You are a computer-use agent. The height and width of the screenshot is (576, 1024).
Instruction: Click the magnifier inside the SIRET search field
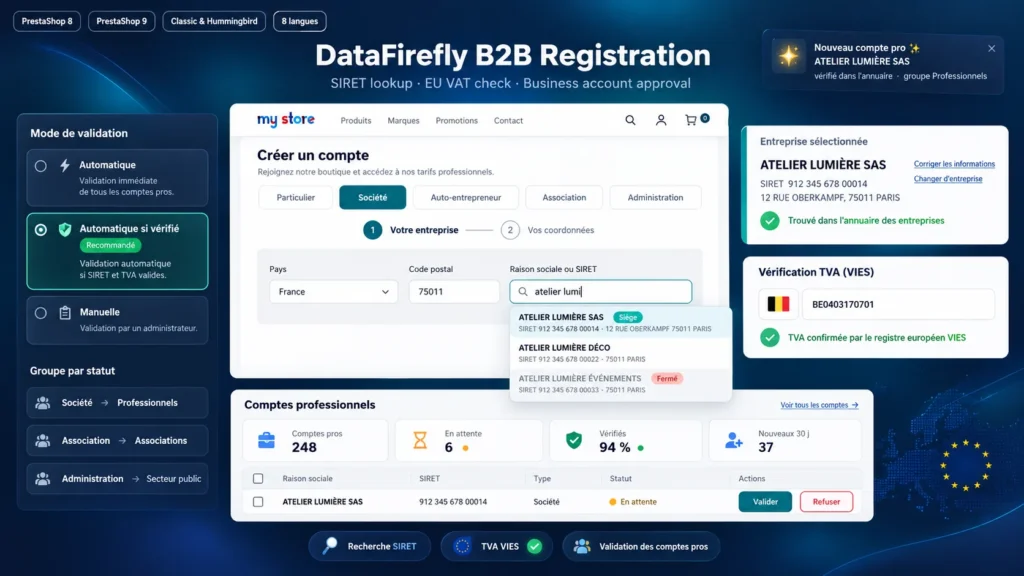[523, 292]
